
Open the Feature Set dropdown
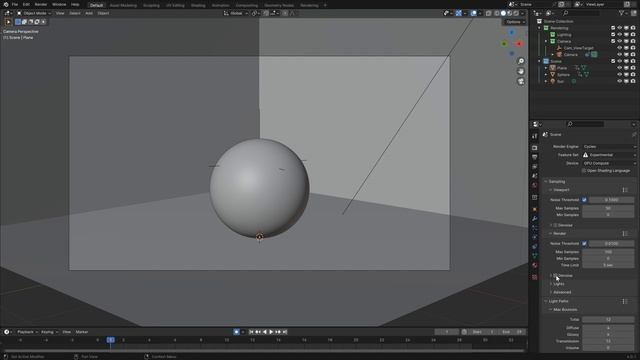point(609,155)
